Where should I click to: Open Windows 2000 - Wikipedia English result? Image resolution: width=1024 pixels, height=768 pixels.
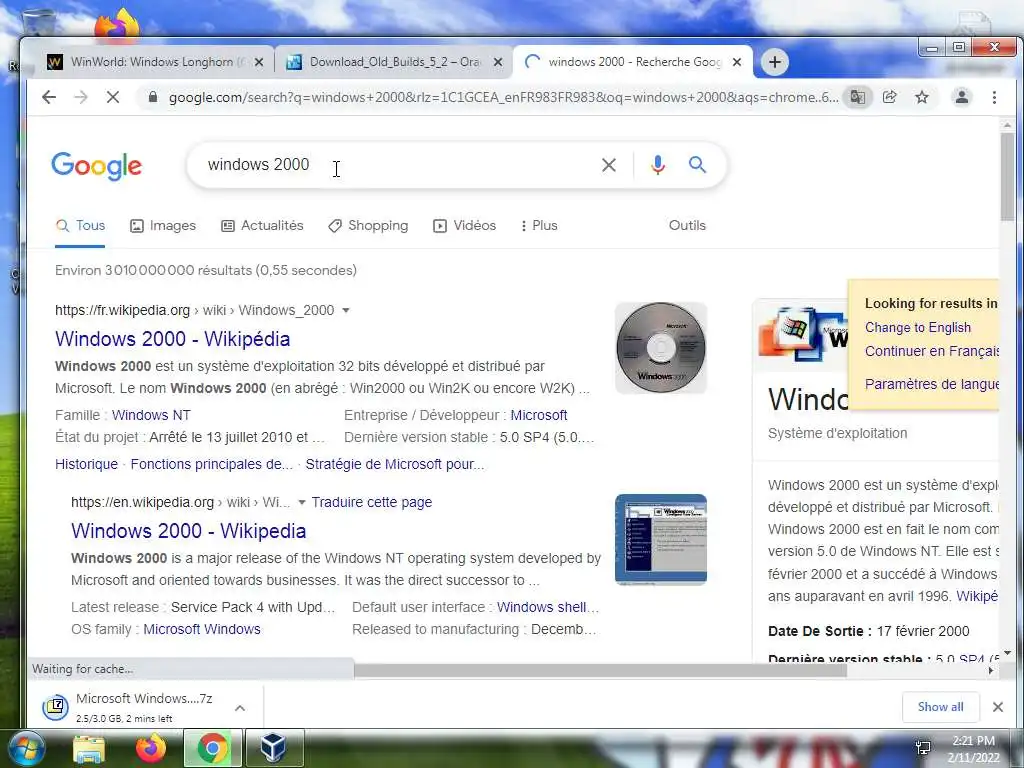coord(188,531)
